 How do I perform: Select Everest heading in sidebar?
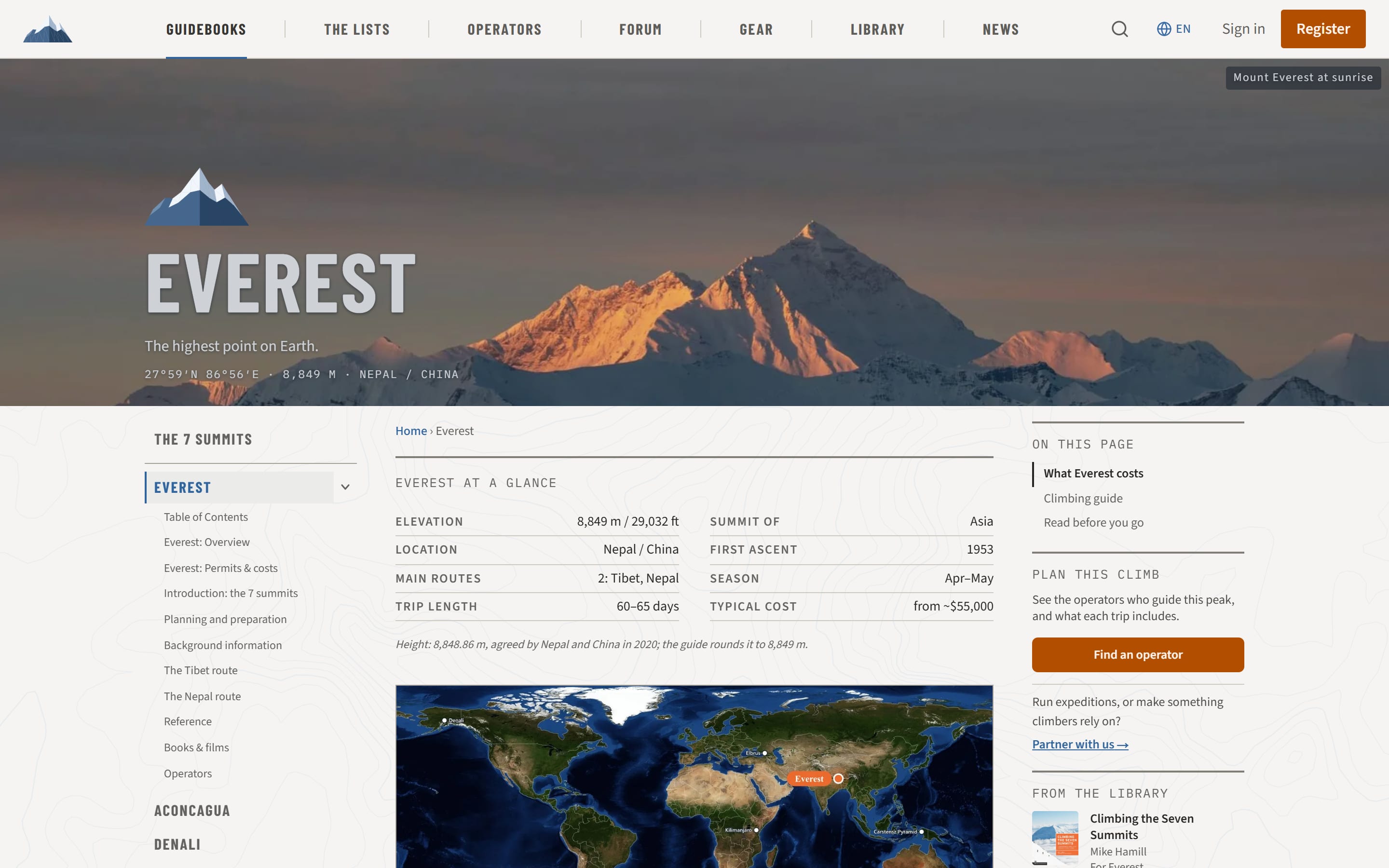point(239,488)
